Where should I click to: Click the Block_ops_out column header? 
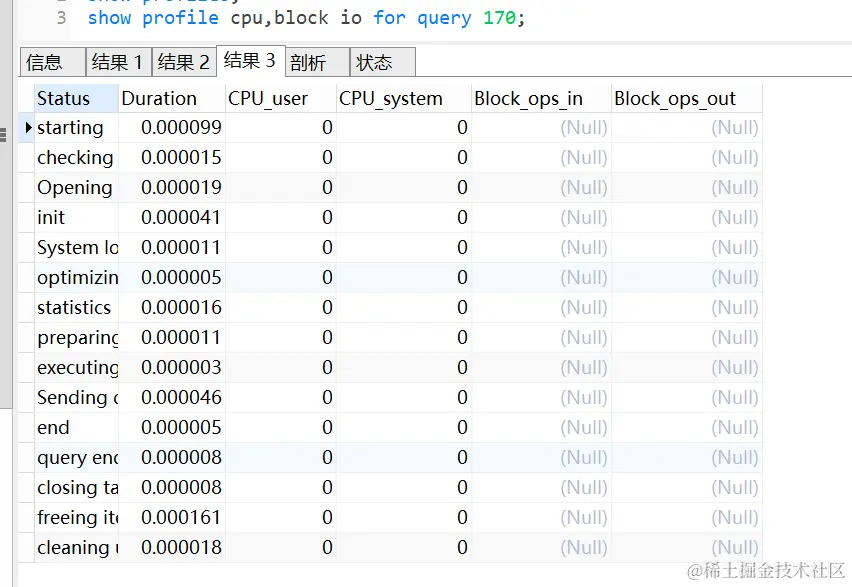tap(687, 98)
